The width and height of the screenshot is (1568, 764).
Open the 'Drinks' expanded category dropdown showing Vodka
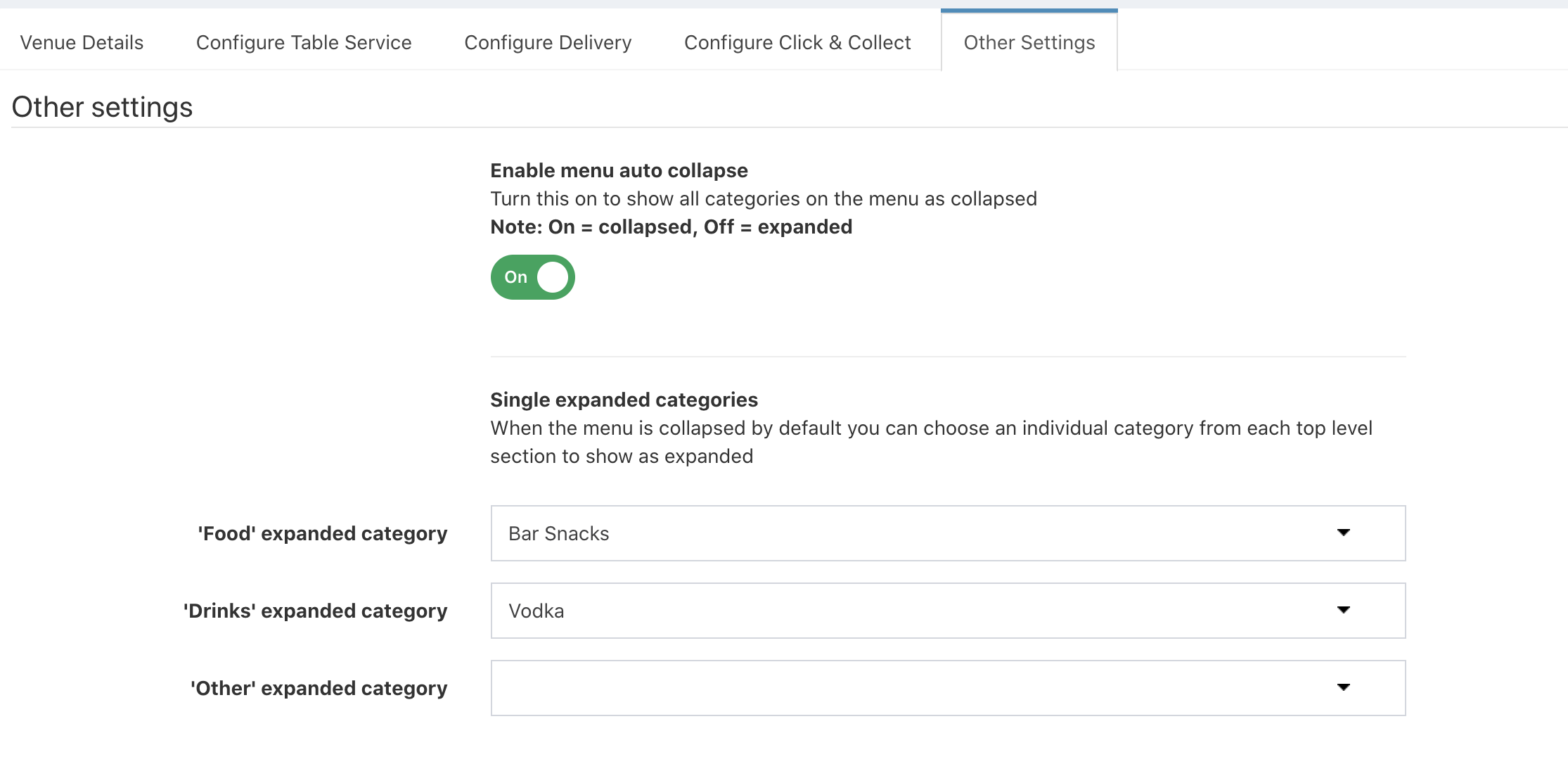[914, 611]
